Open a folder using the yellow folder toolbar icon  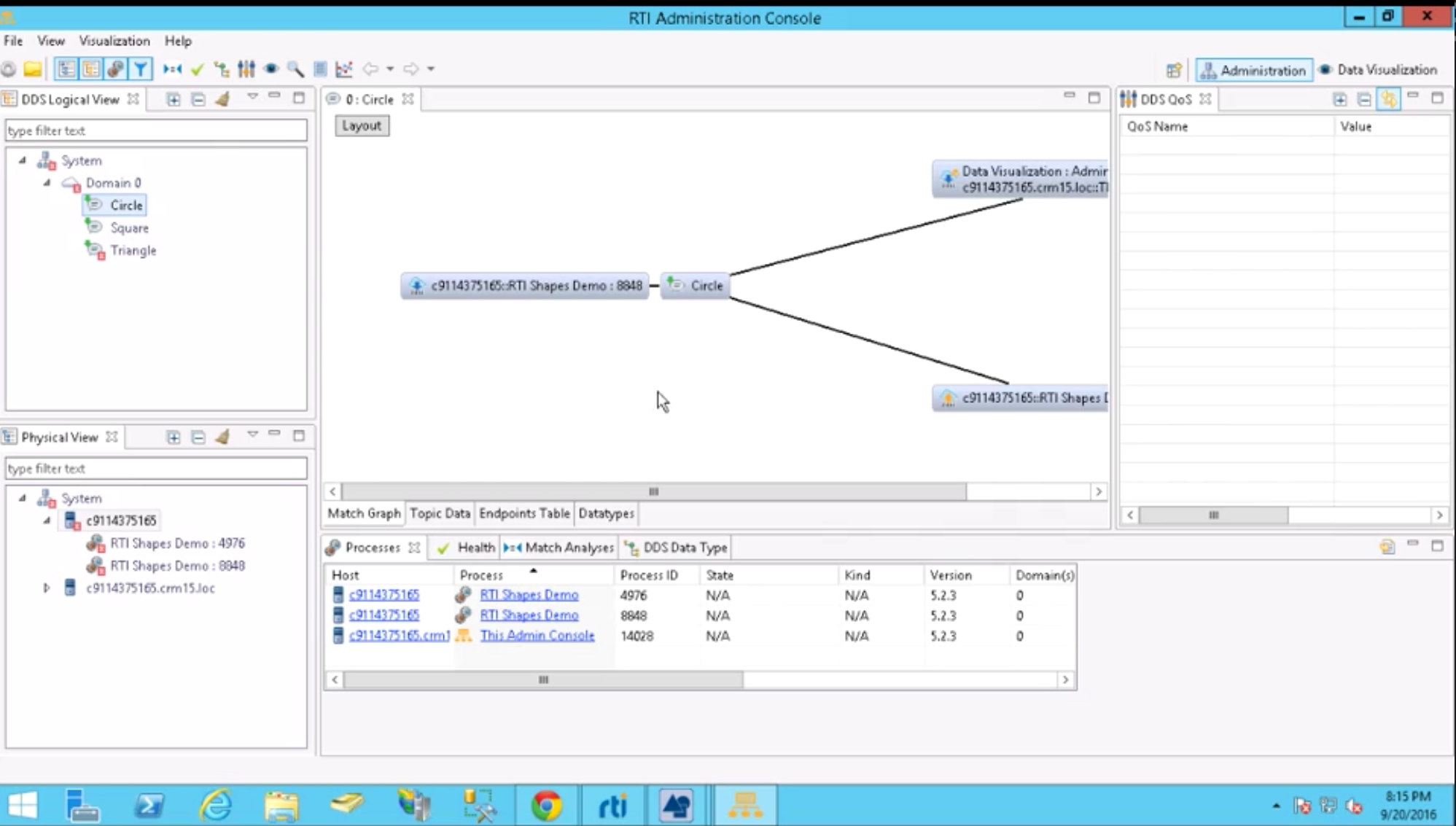34,69
